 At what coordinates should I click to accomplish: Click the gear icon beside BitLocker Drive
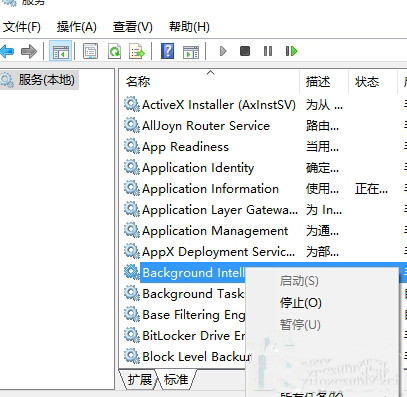click(132, 336)
